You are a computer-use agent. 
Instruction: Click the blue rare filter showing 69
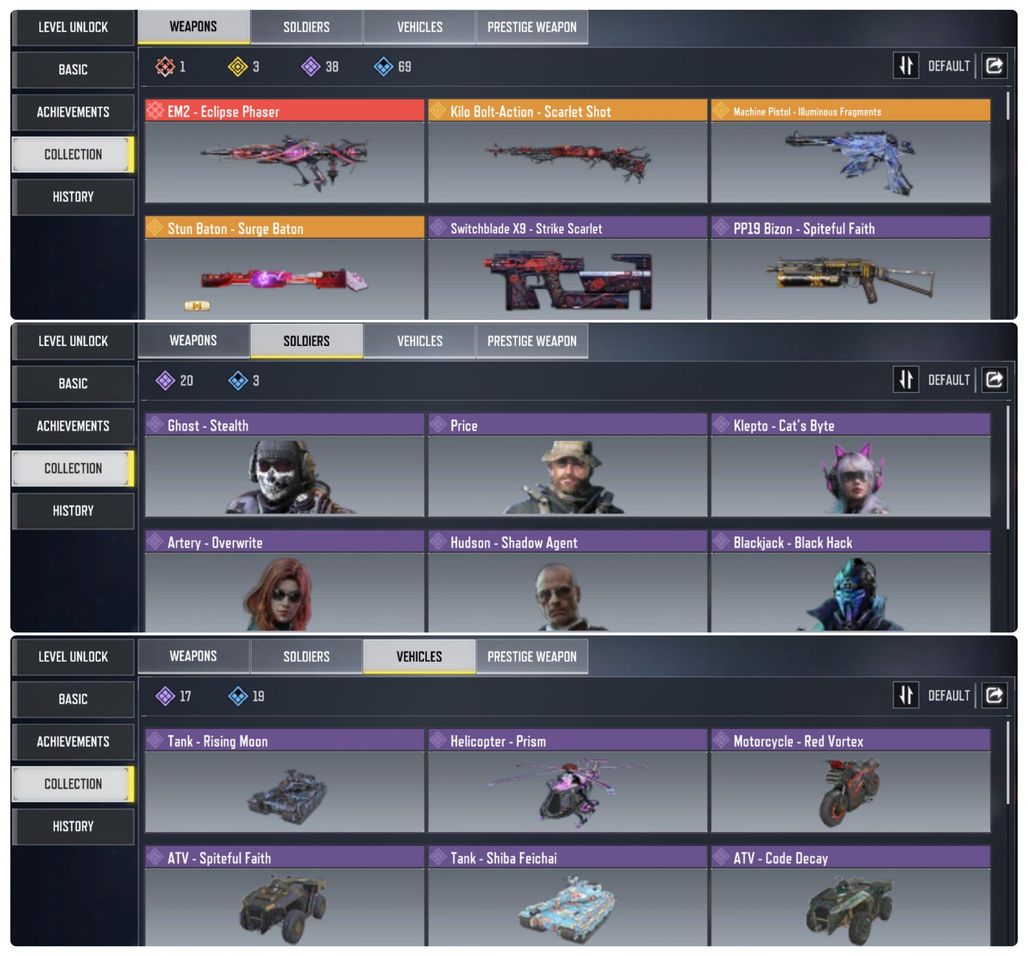click(x=383, y=66)
